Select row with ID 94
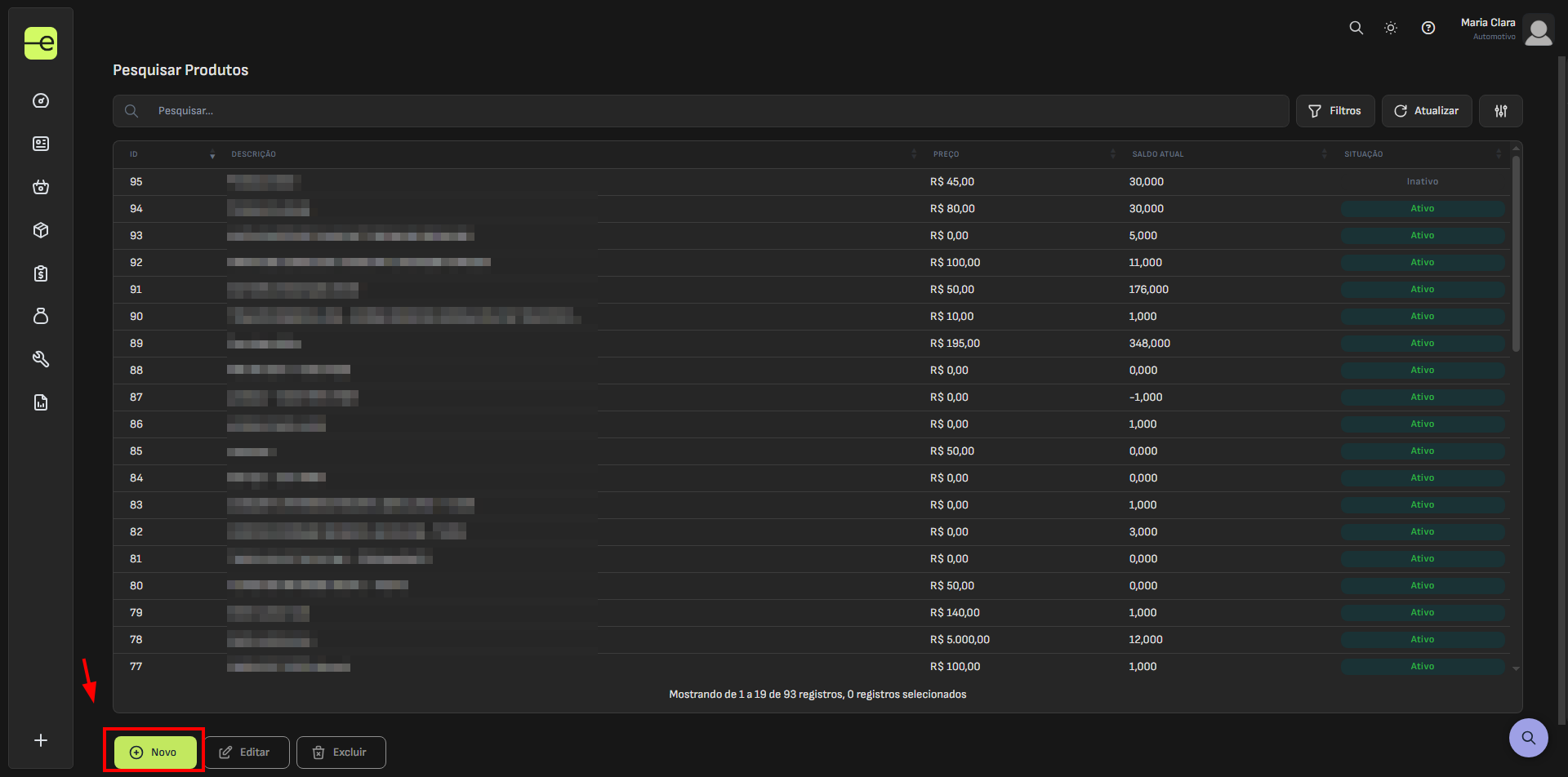The width and height of the screenshot is (1568, 777). click(x=812, y=209)
